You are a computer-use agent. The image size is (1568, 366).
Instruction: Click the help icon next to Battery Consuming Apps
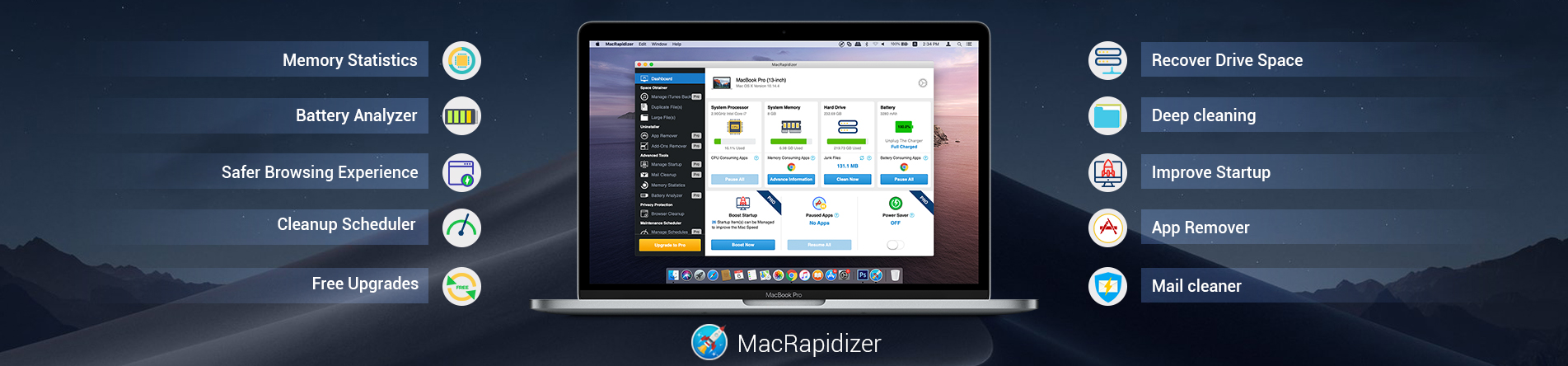[926, 157]
